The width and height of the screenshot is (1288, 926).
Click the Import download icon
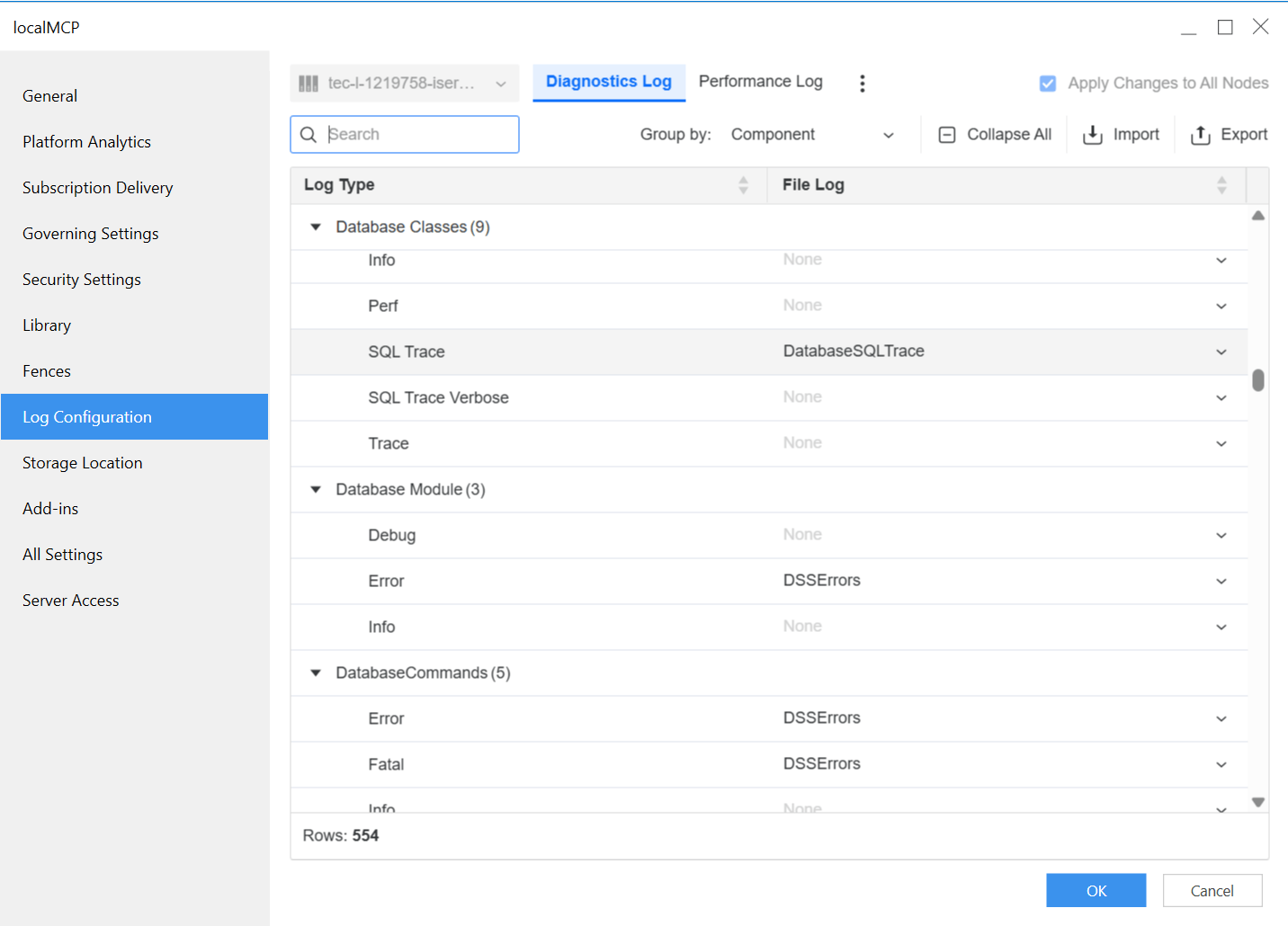coord(1092,135)
